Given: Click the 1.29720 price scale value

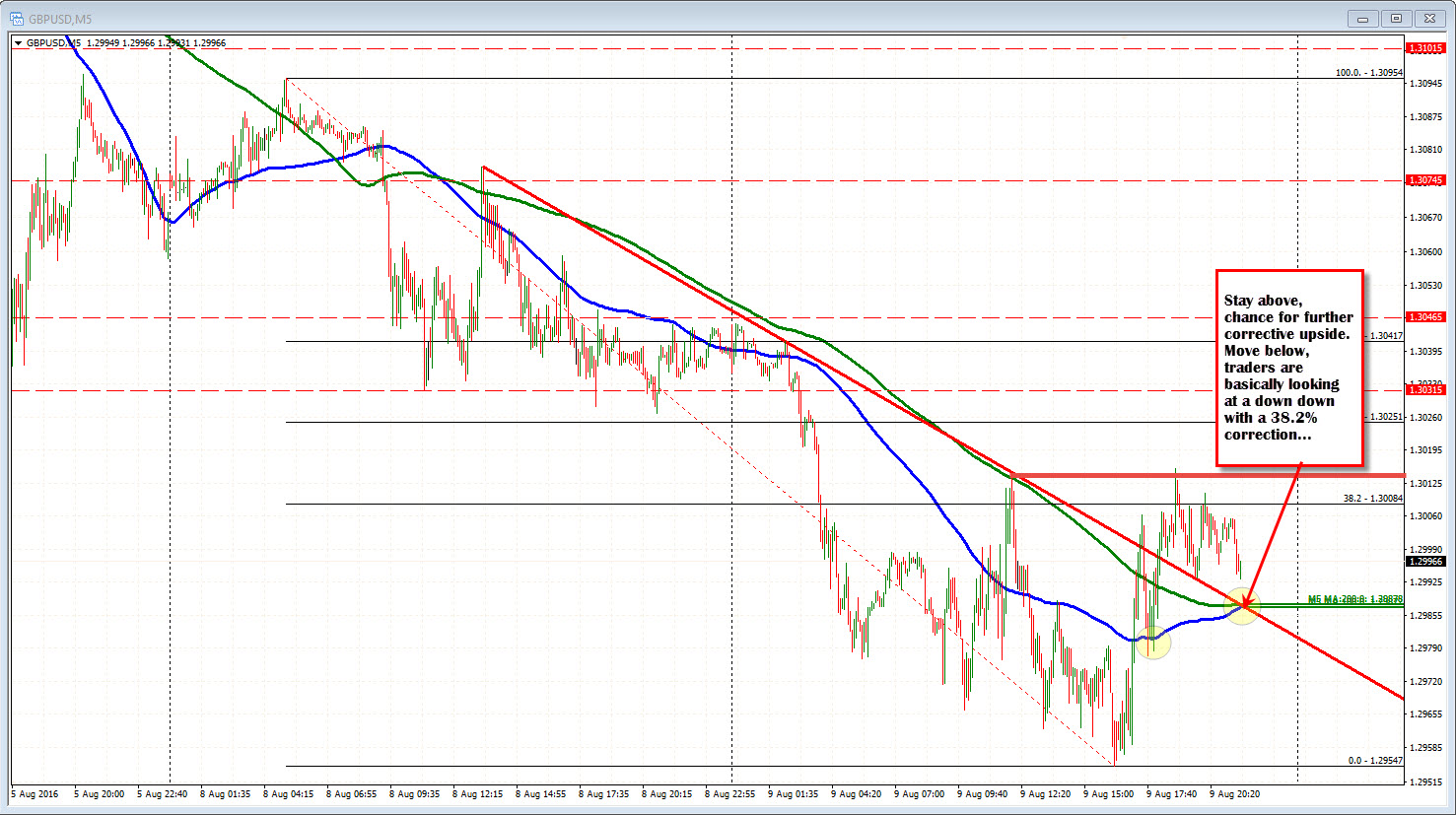Looking at the screenshot, I should (1426, 682).
